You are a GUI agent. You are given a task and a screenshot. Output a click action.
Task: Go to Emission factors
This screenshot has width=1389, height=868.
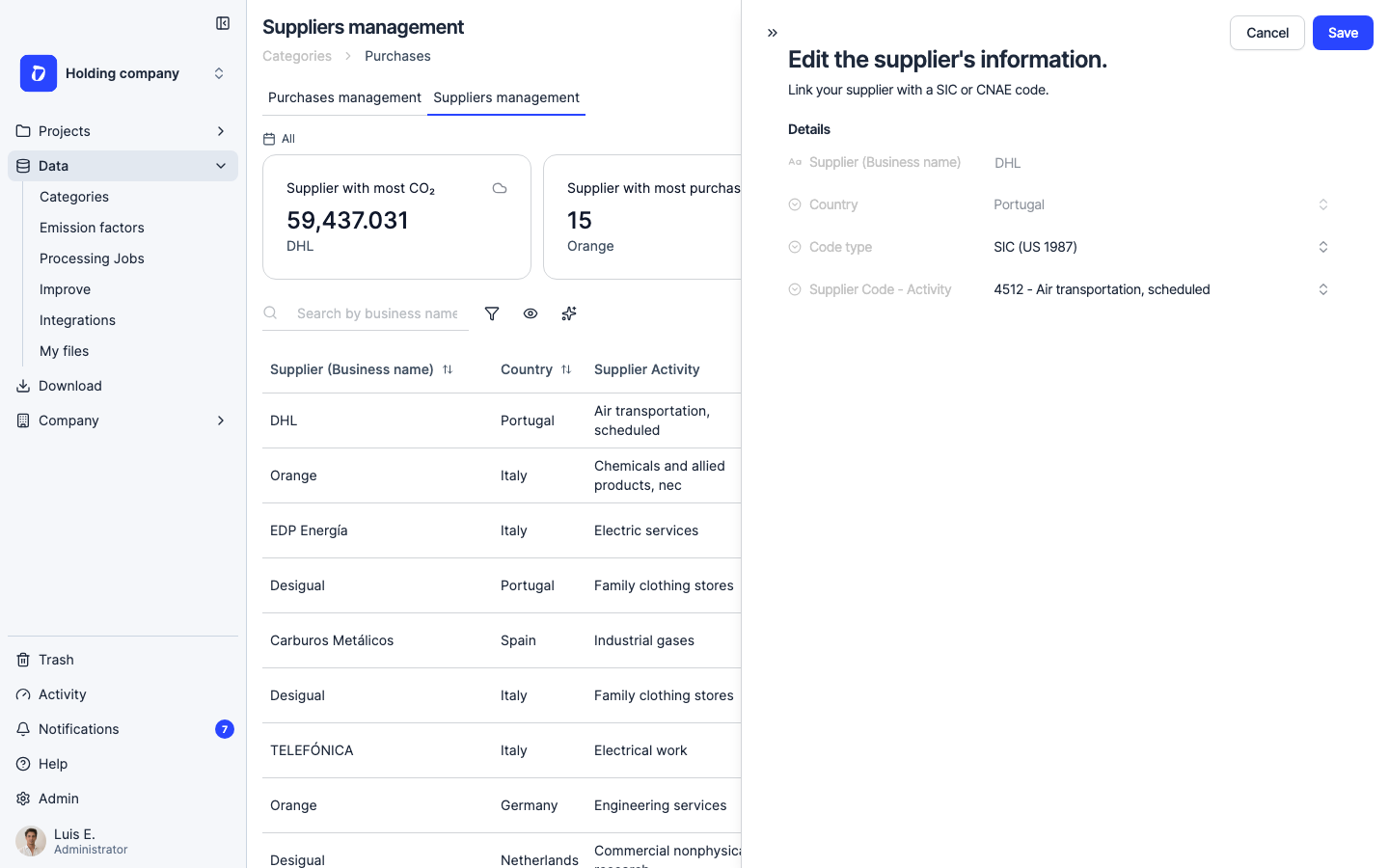92,228
